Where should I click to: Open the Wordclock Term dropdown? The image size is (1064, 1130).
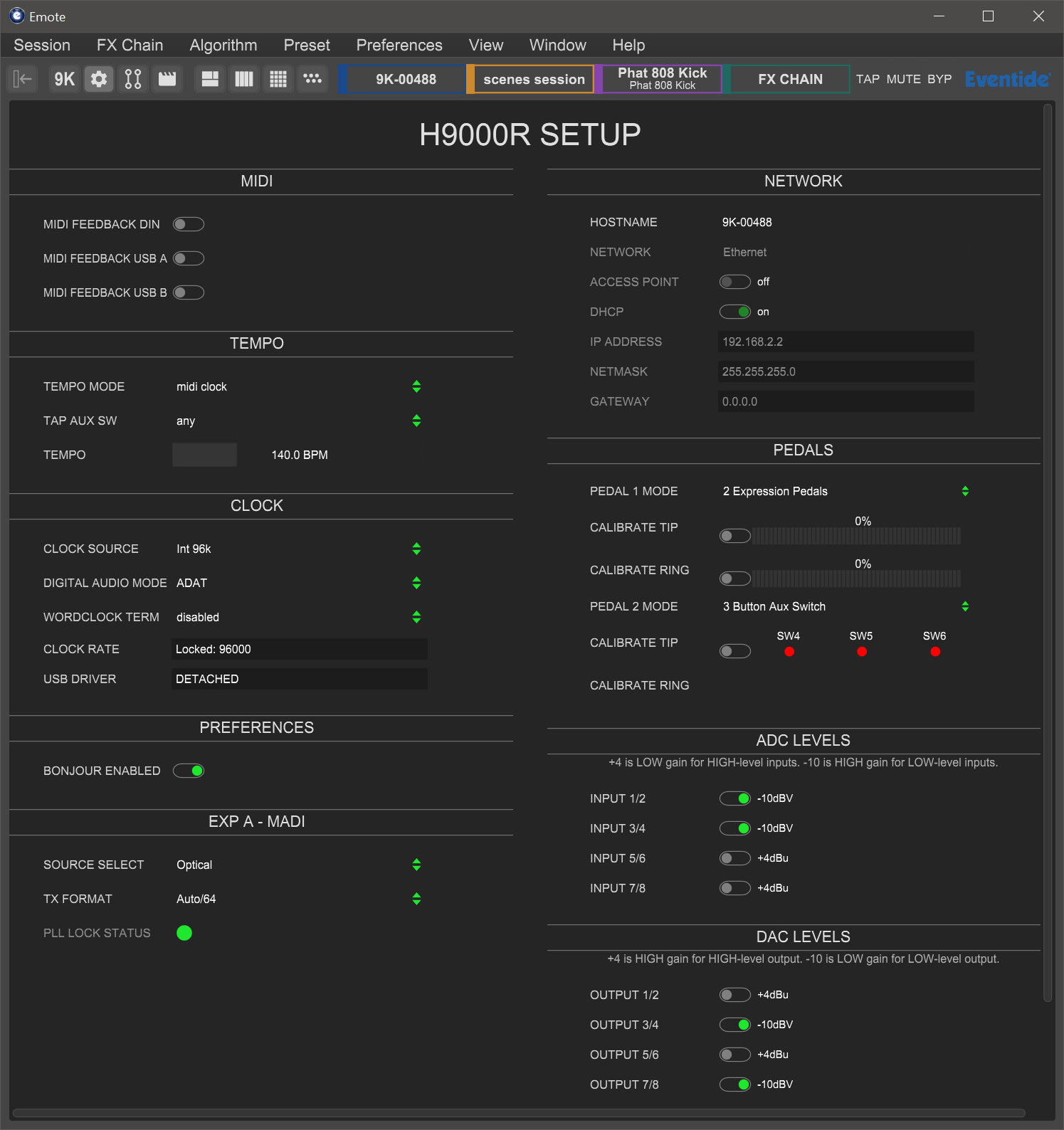(299, 617)
